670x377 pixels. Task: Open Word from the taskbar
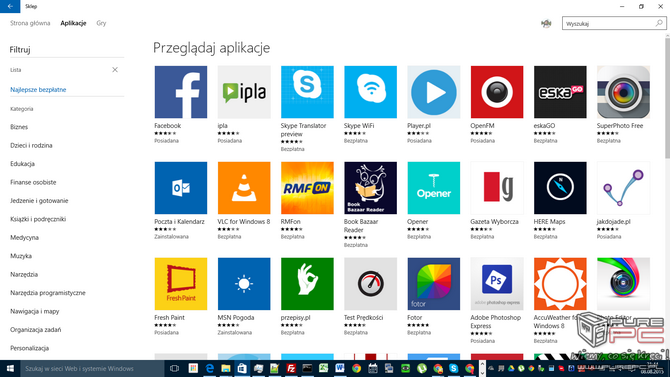click(340, 368)
